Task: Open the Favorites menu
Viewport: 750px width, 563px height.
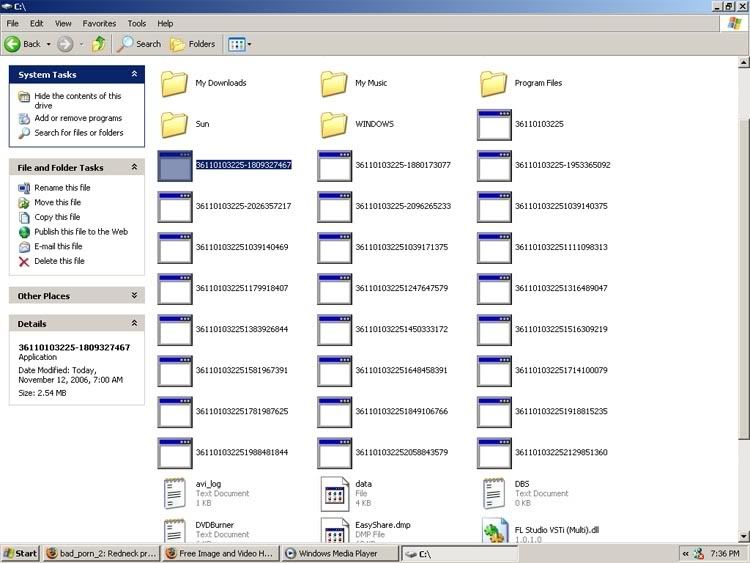Action: (99, 23)
